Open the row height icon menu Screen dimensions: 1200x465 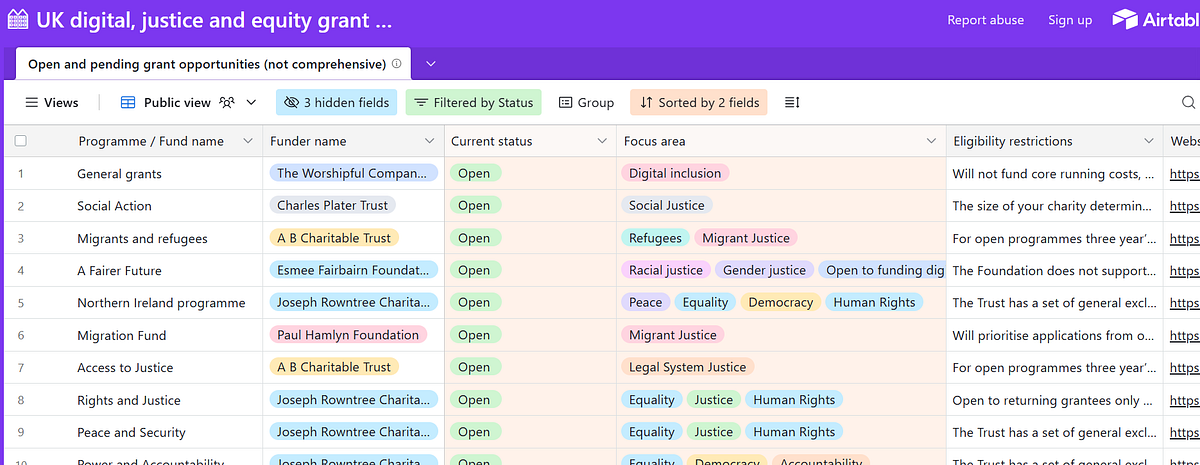(x=792, y=102)
